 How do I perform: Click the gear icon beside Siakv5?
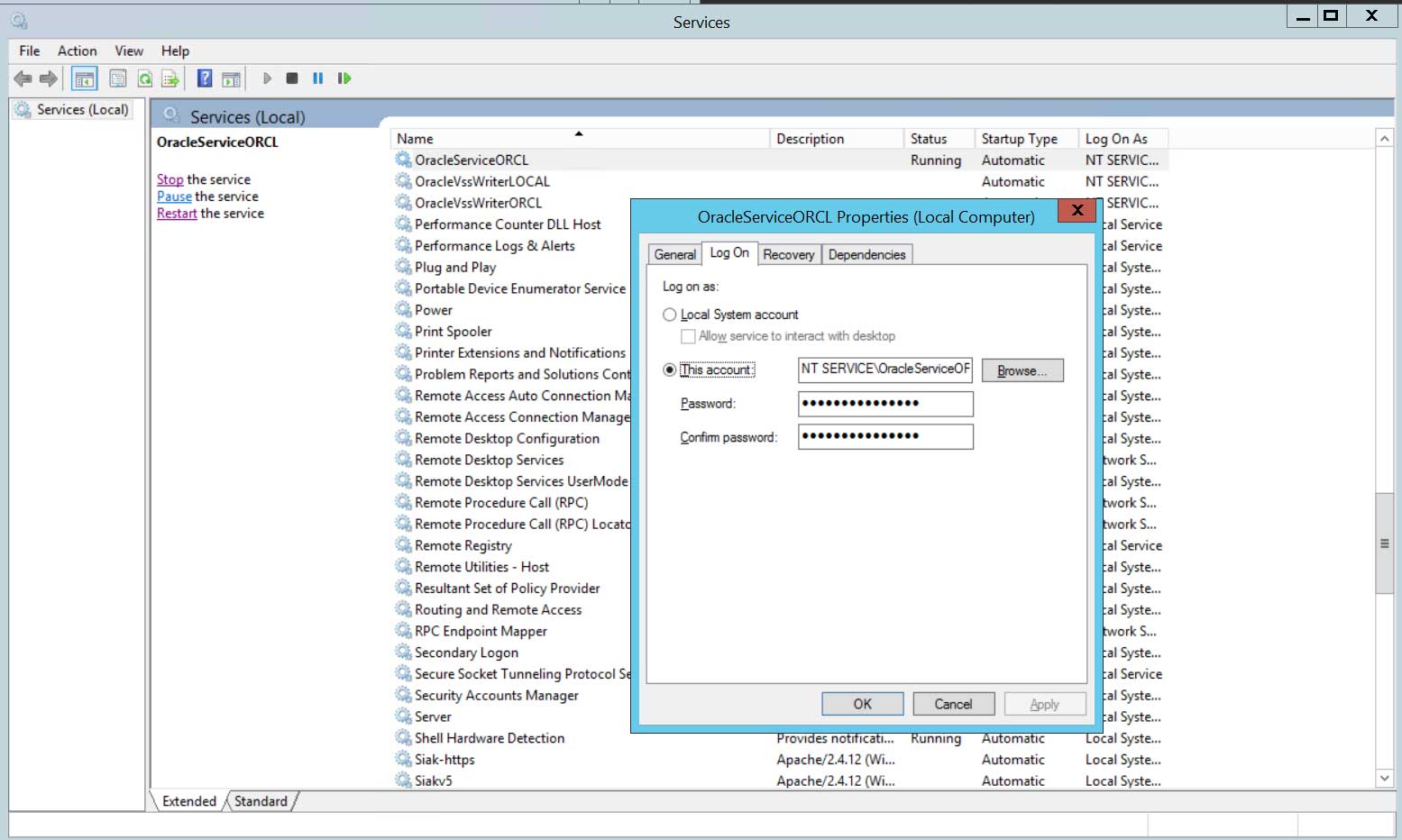click(x=403, y=781)
